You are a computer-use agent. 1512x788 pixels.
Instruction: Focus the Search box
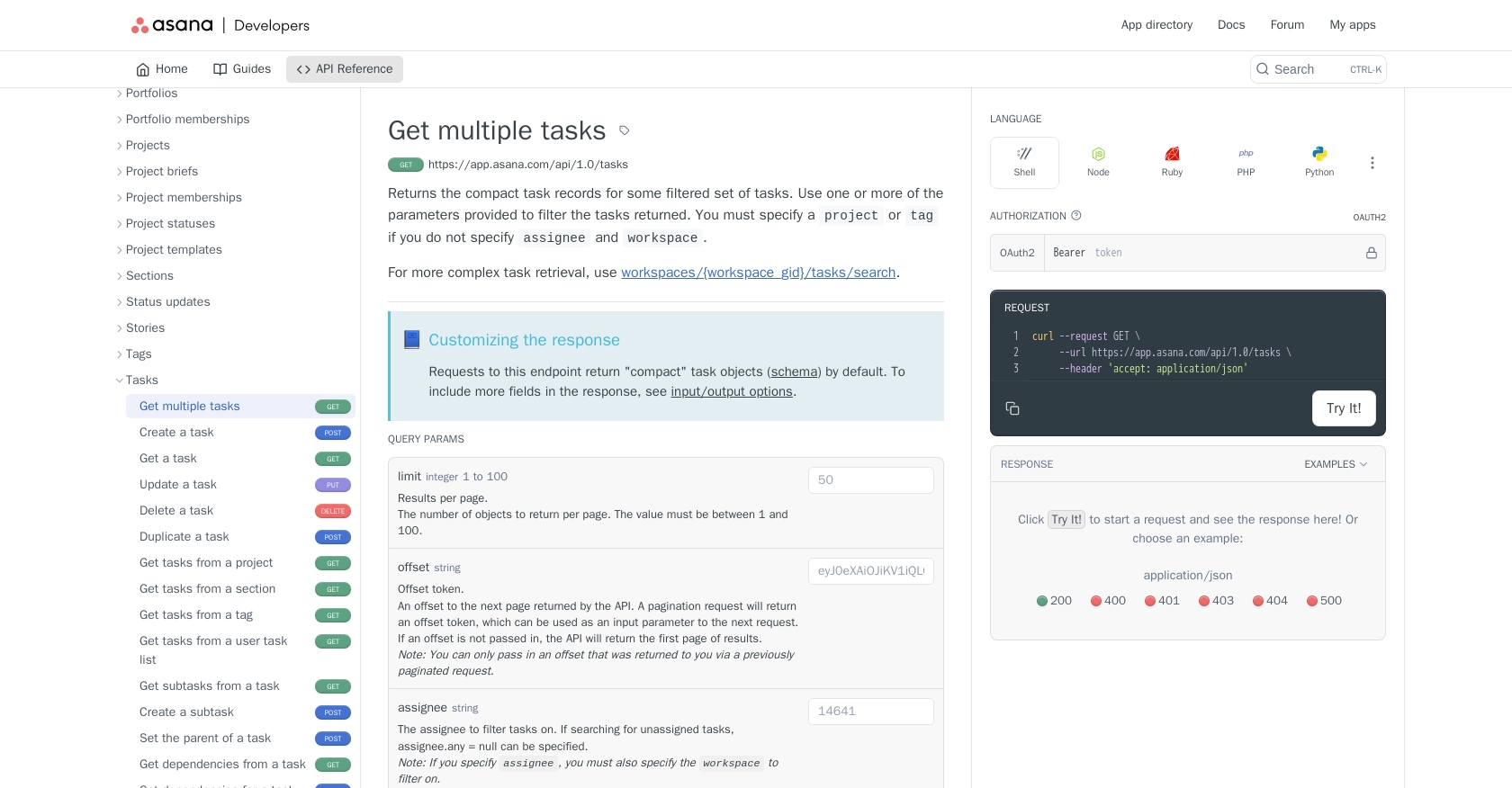tap(1318, 69)
